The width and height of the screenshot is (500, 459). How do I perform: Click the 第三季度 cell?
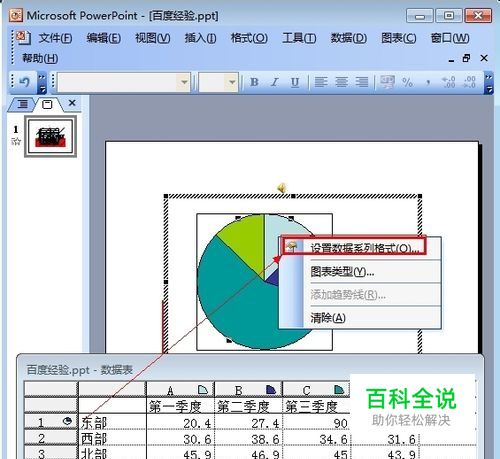316,406
